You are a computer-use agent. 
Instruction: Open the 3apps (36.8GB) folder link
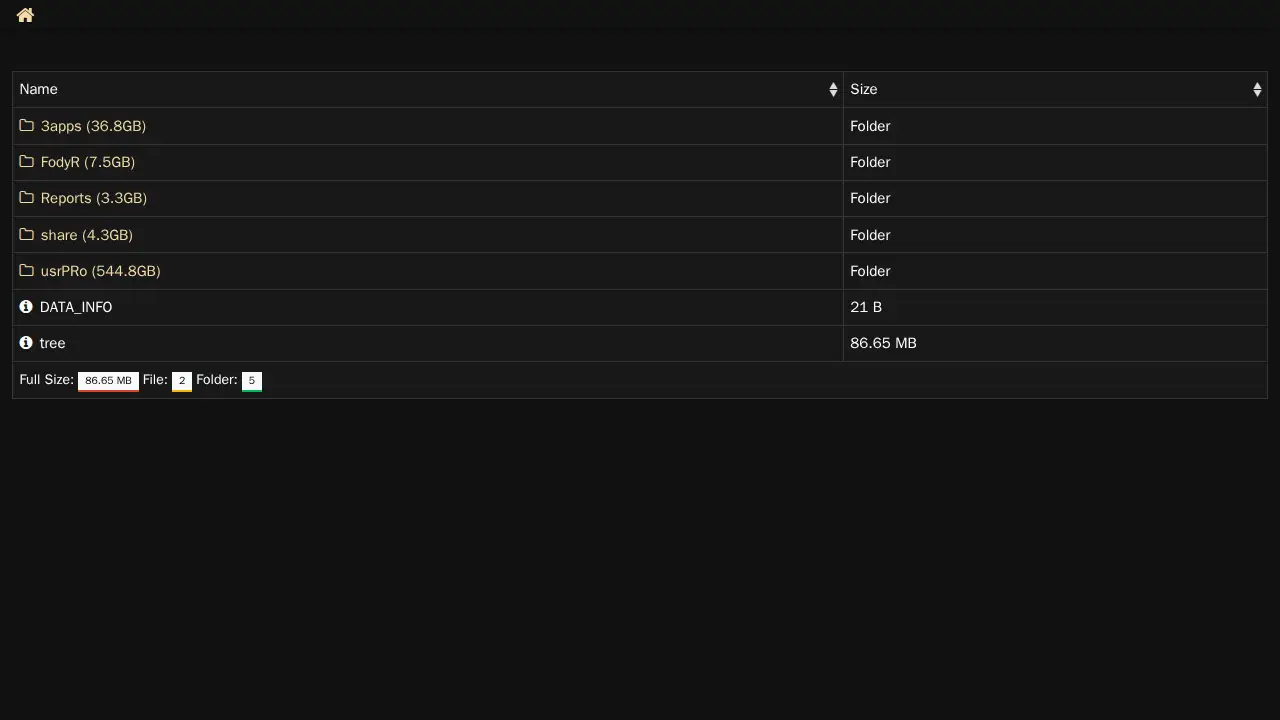(x=93, y=126)
